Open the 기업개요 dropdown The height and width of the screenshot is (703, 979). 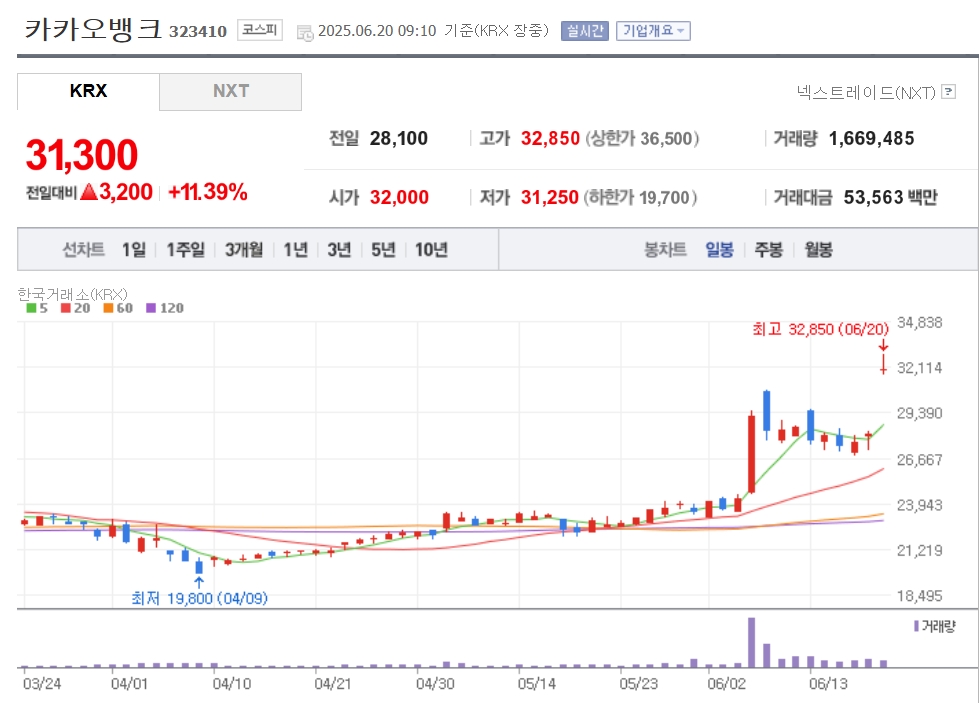coord(653,31)
